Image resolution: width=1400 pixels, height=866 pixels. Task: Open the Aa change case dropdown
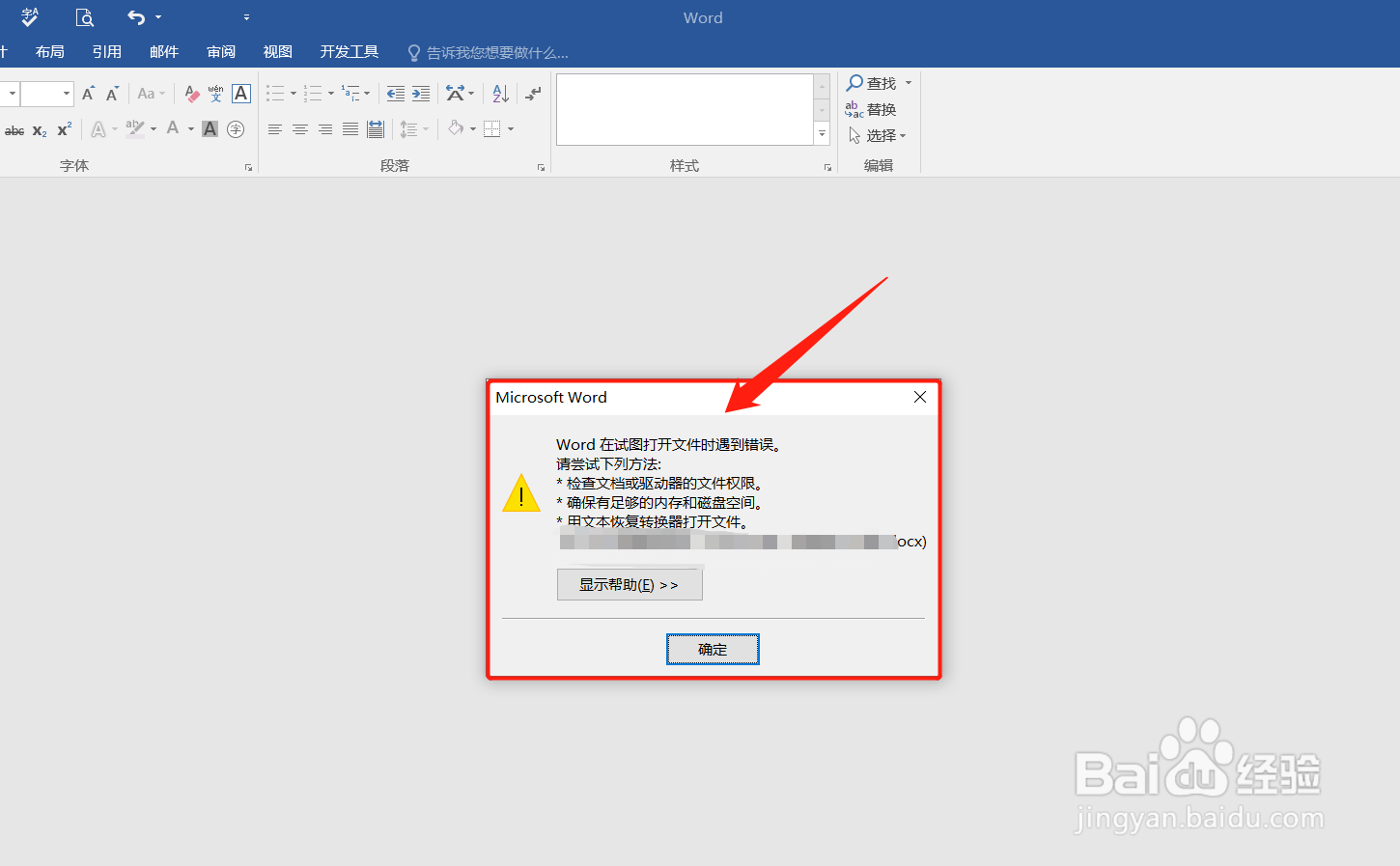point(151,94)
